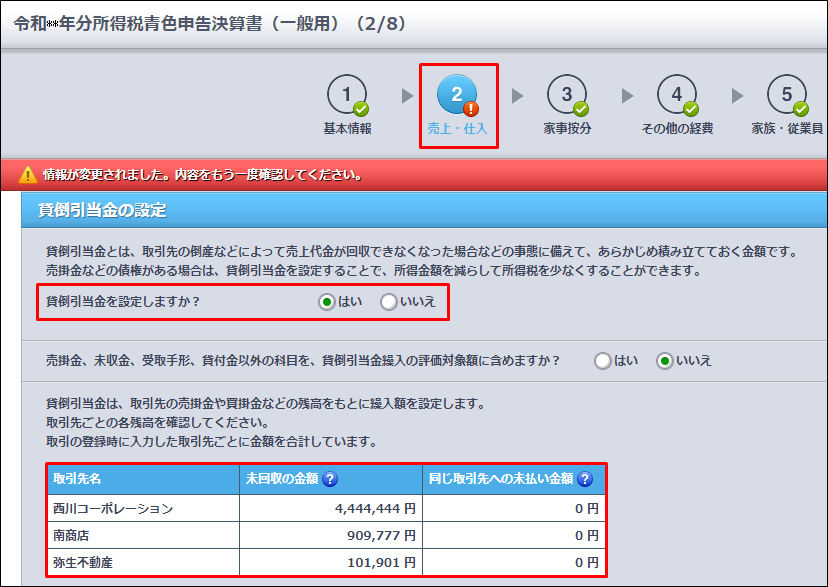This screenshot has width=828, height=587.
Task: Click 西川コーポレーション unpaid amount 0 円
Action: pos(587,508)
